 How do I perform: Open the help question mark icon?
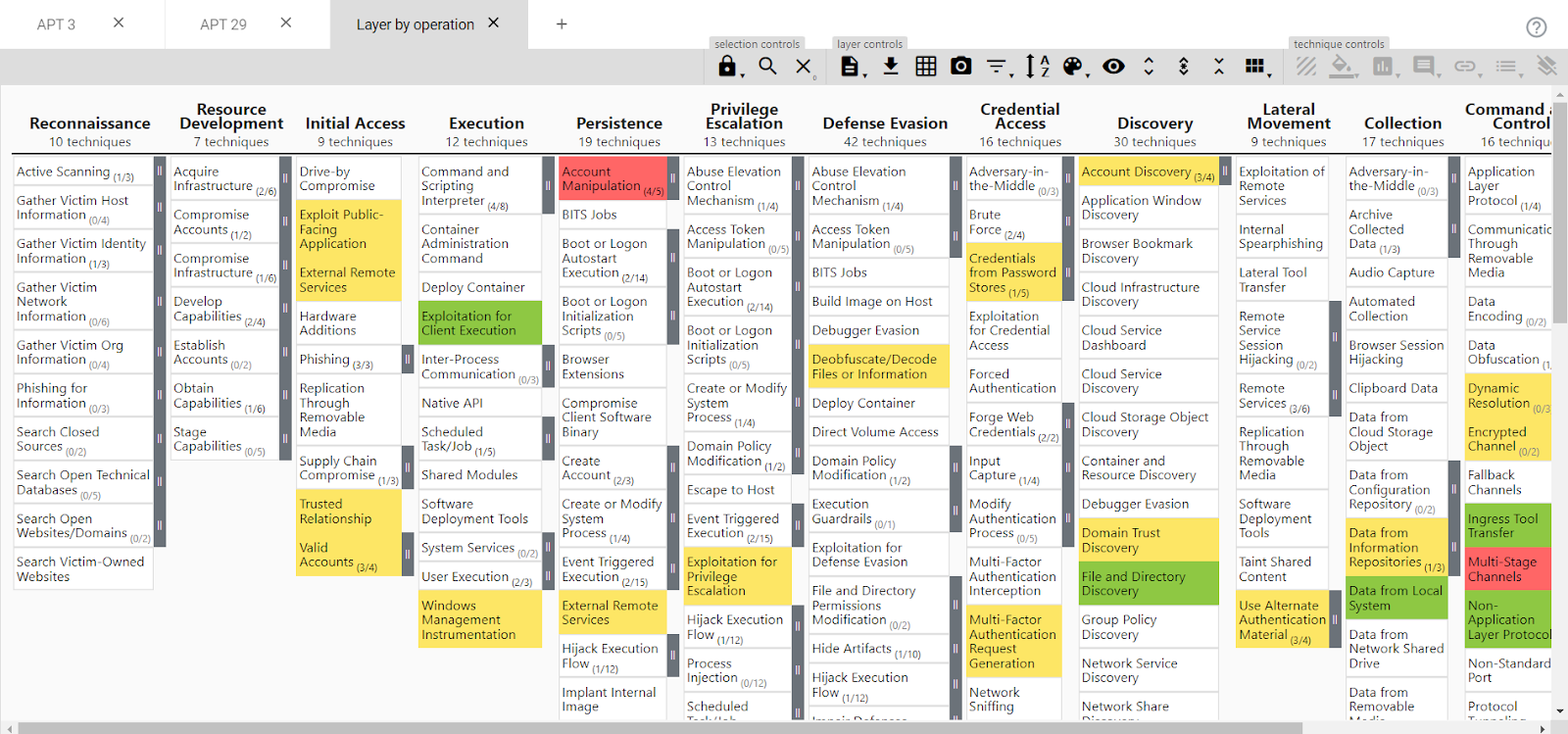coord(1537,27)
